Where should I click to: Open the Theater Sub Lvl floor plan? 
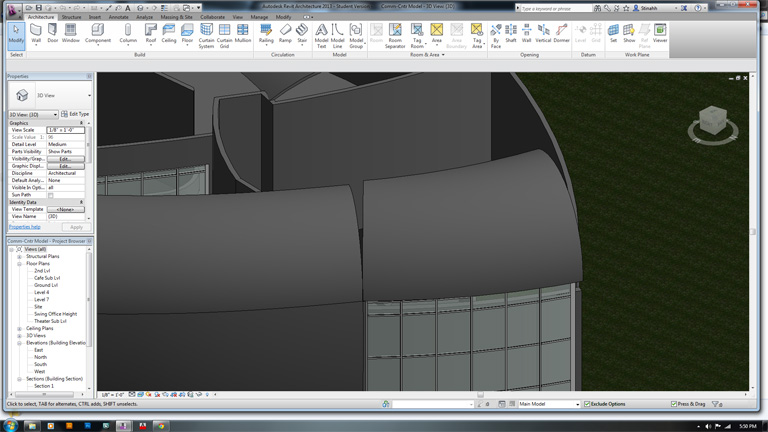click(50, 321)
